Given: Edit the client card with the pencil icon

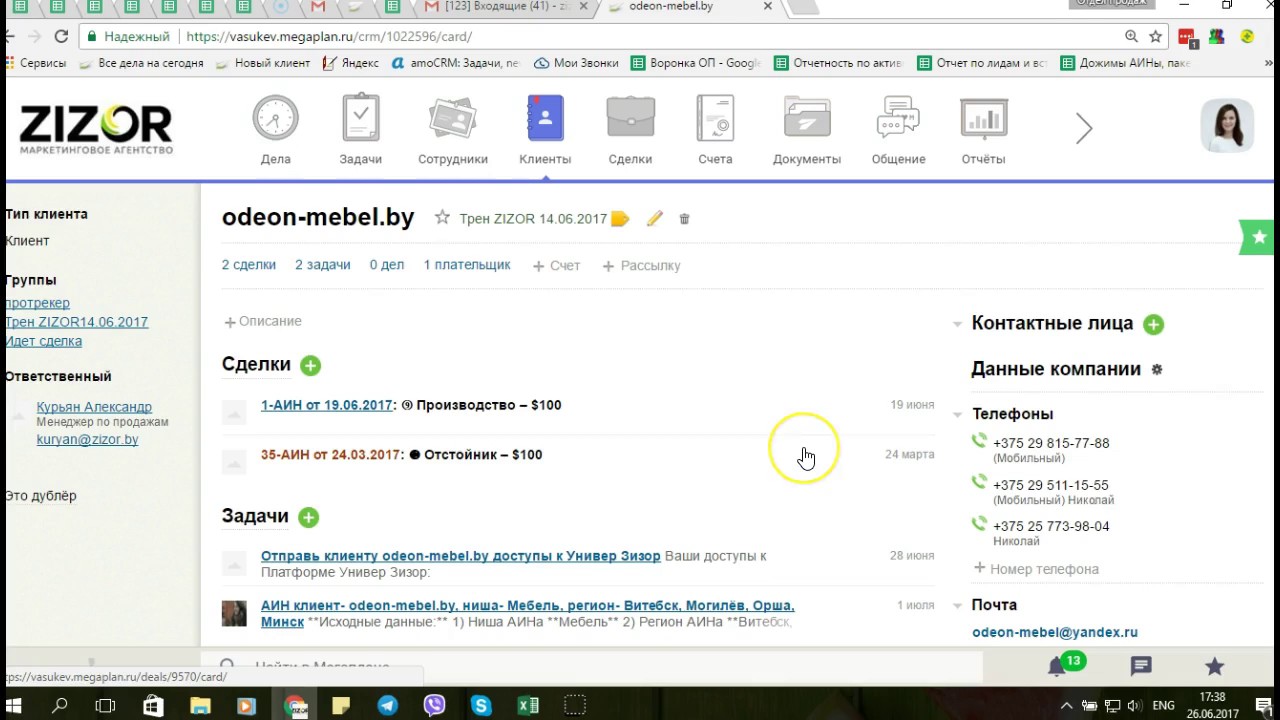Looking at the screenshot, I should 655,219.
